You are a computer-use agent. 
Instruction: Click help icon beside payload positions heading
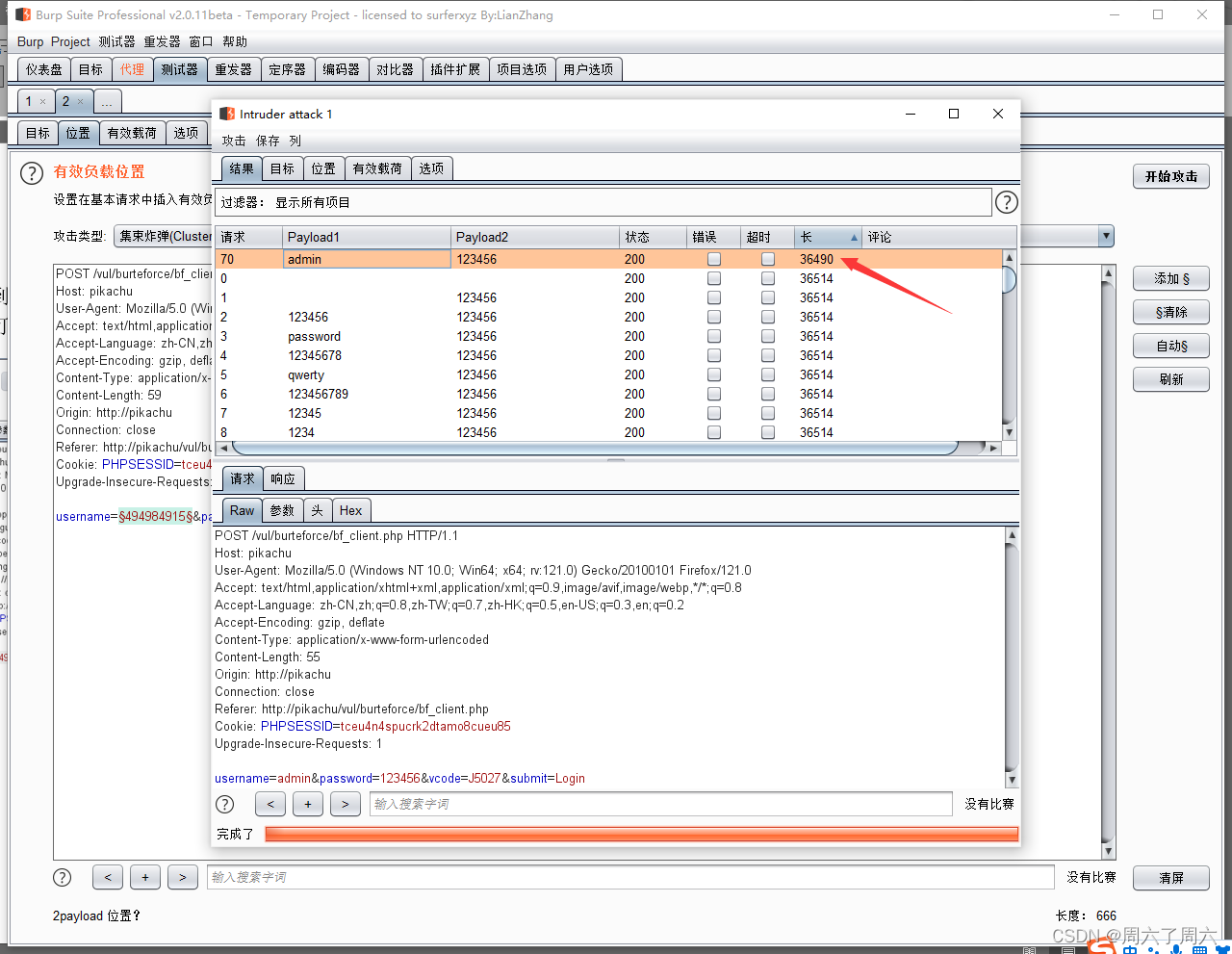point(32,172)
